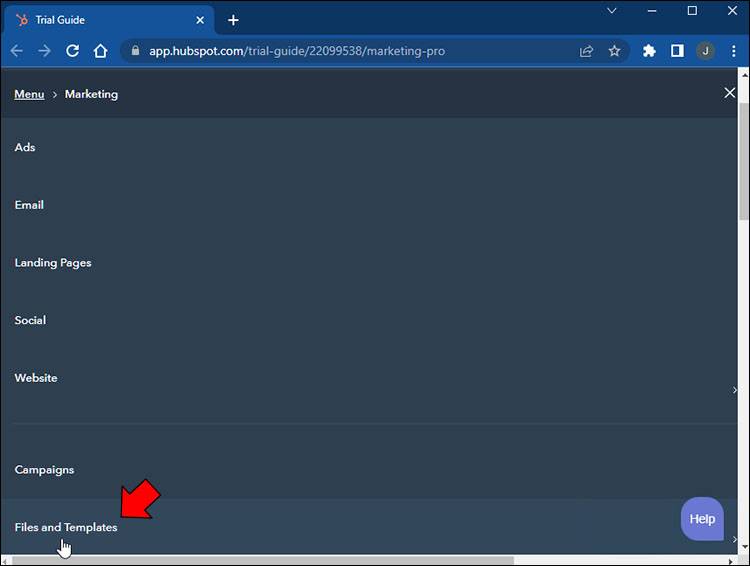Click Marketing breadcrumb label
Image resolution: width=750 pixels, height=566 pixels.
[x=91, y=94]
